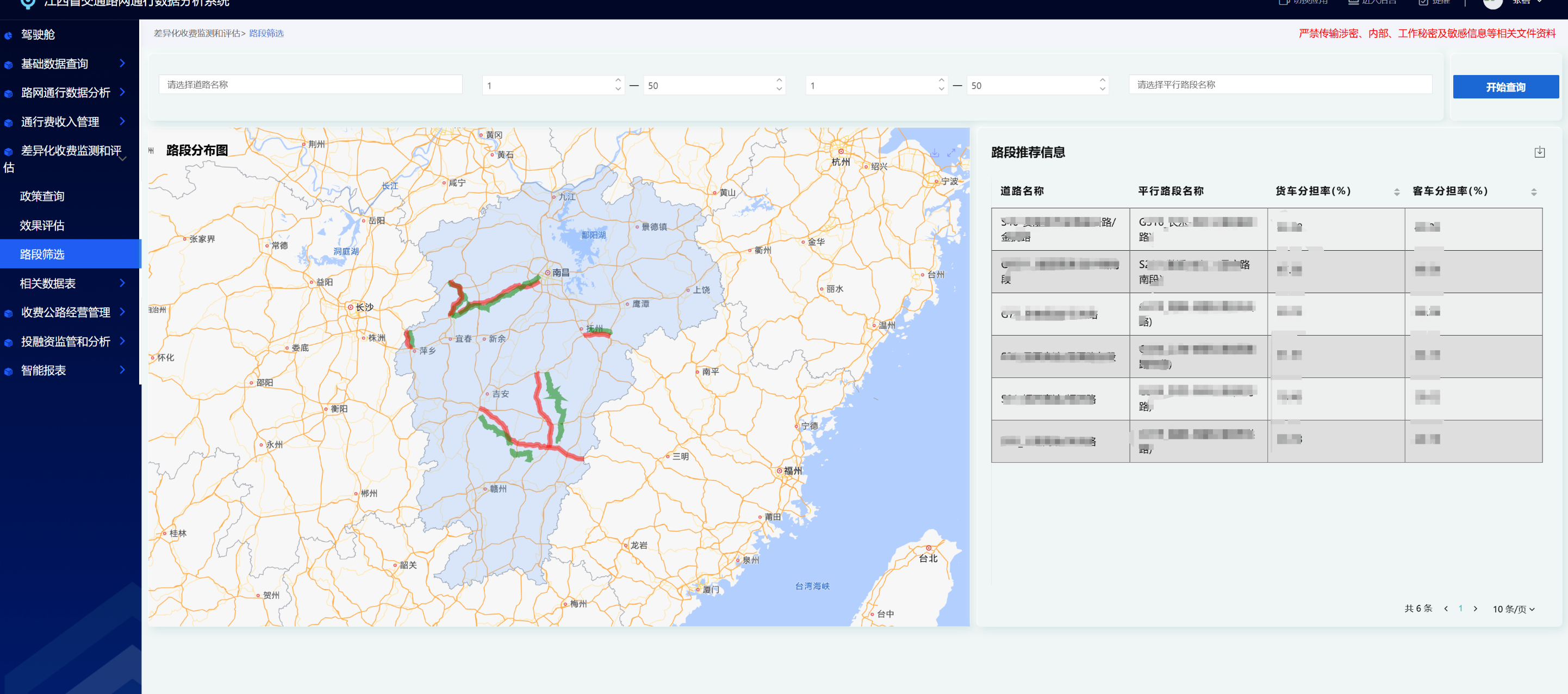Click the 相关数据表 menu label
Viewport: 1568px width, 694px height.
(x=47, y=283)
